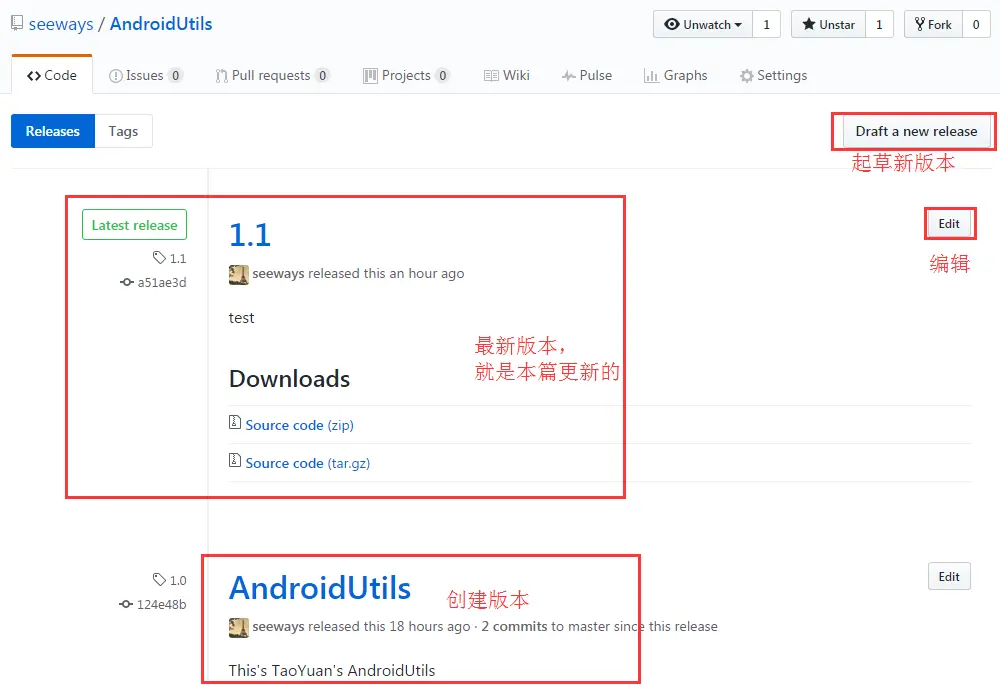This screenshot has height=686, width=1000.
Task: Open the Issues tab
Action: pyautogui.click(x=145, y=75)
